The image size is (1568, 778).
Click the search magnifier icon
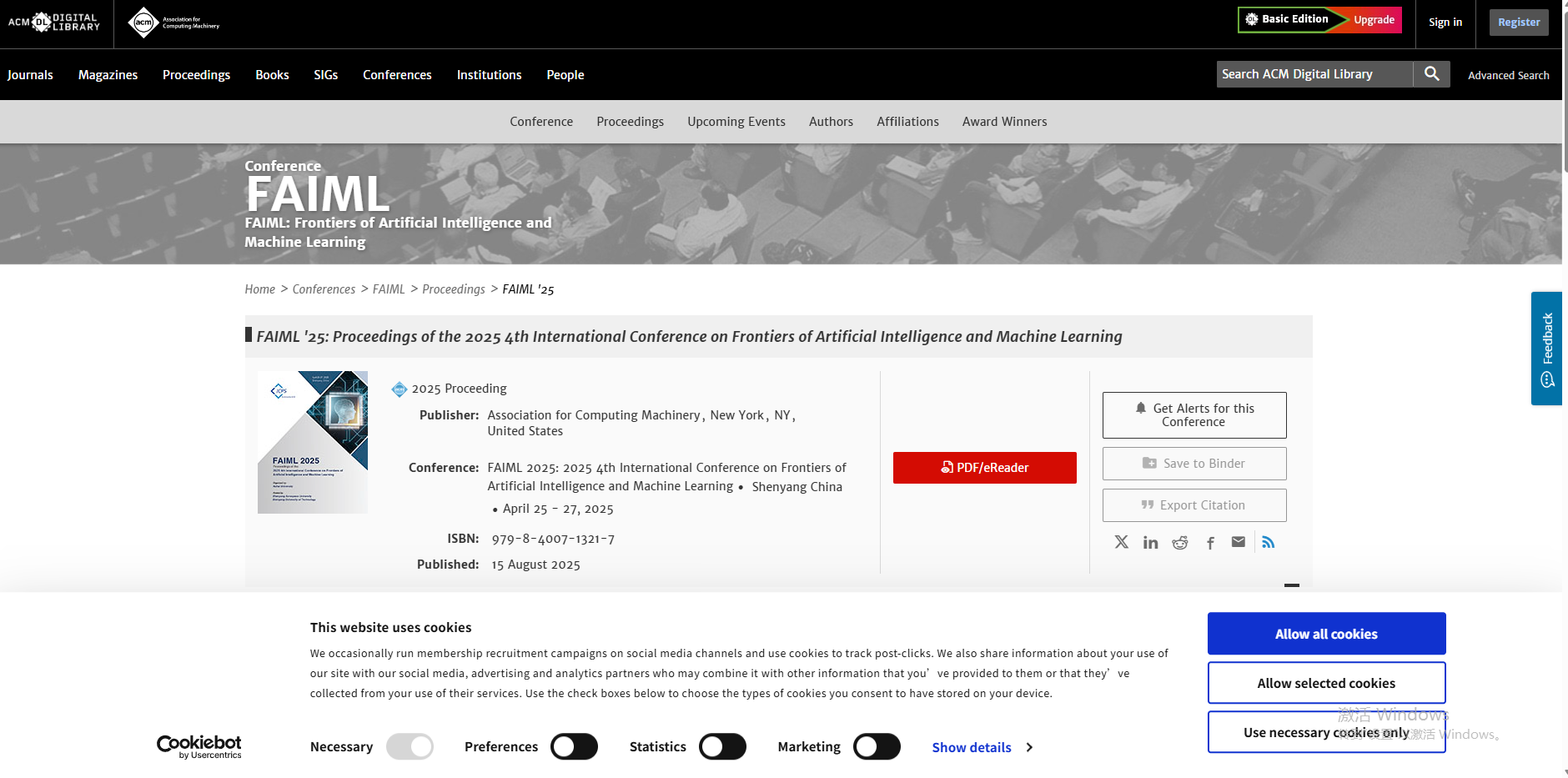coord(1431,74)
